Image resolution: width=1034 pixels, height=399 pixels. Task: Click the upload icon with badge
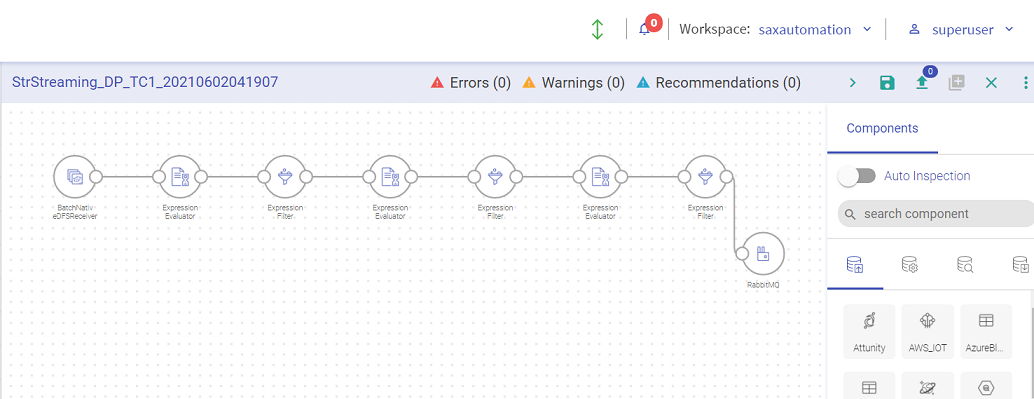click(x=922, y=82)
